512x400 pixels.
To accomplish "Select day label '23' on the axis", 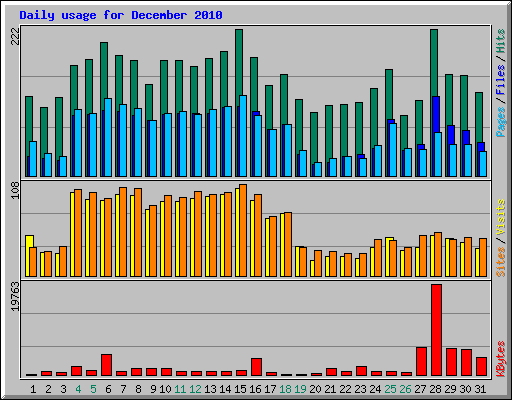I will point(360,389).
